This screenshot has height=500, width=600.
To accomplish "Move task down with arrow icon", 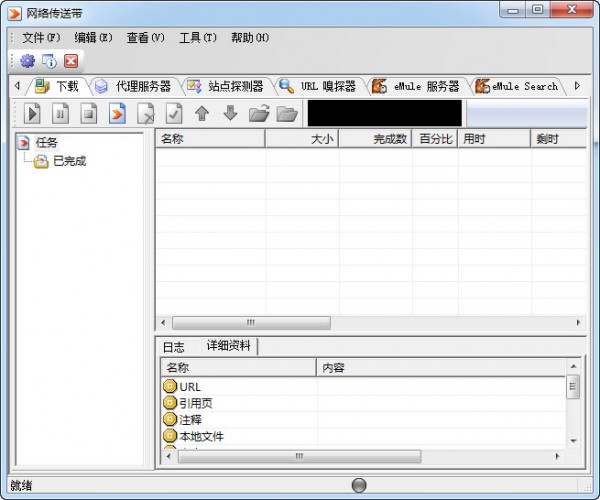I will coord(230,113).
